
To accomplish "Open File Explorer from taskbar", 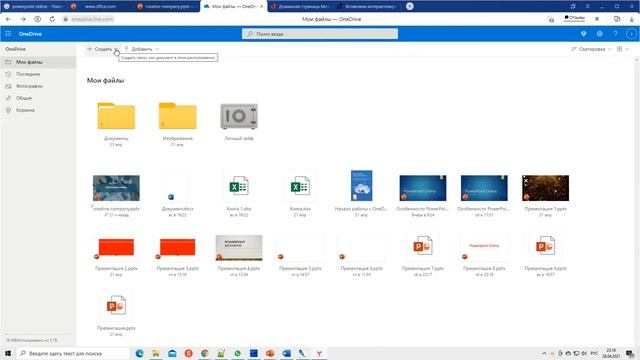I will click(x=156, y=353).
